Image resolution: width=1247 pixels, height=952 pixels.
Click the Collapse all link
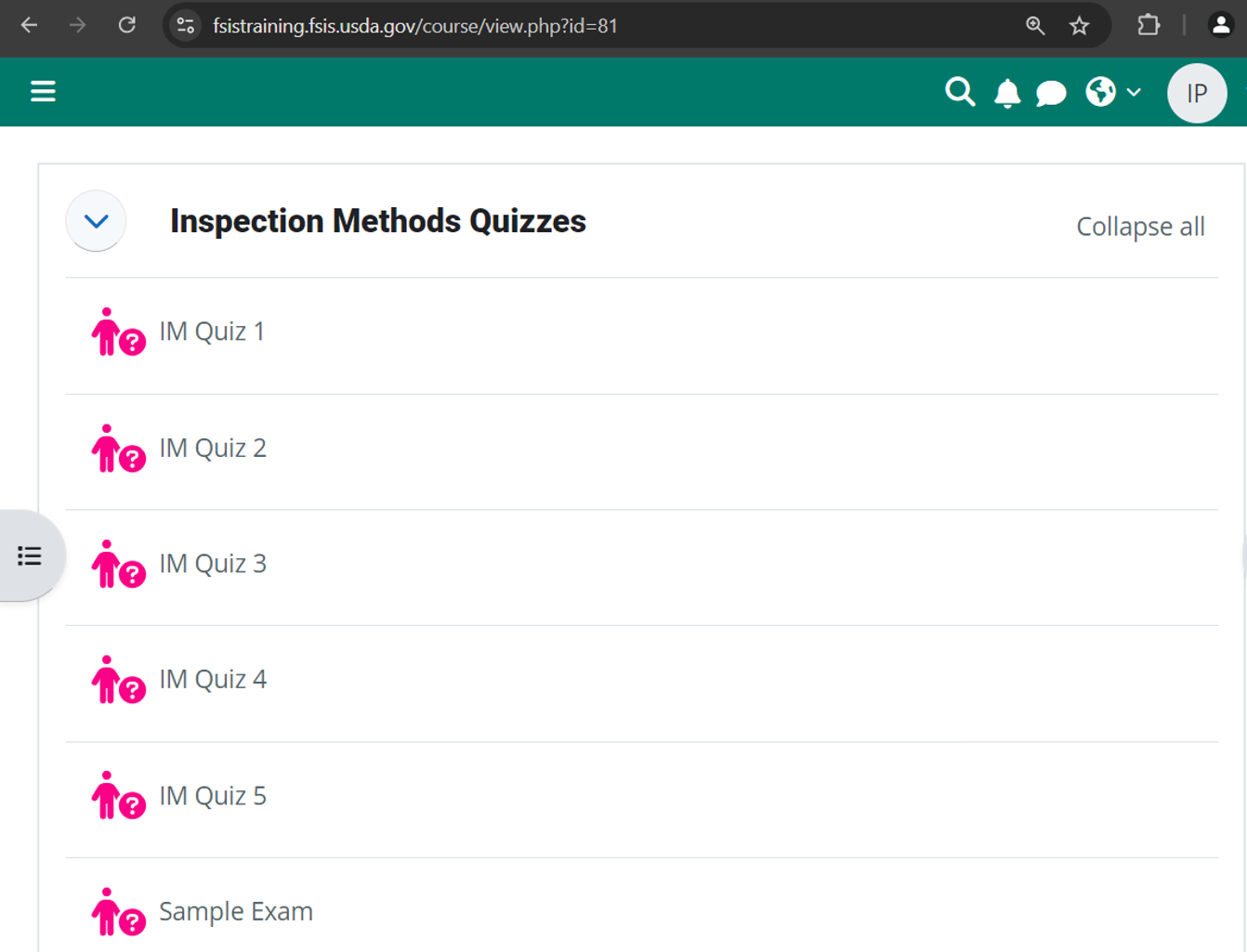click(1140, 227)
